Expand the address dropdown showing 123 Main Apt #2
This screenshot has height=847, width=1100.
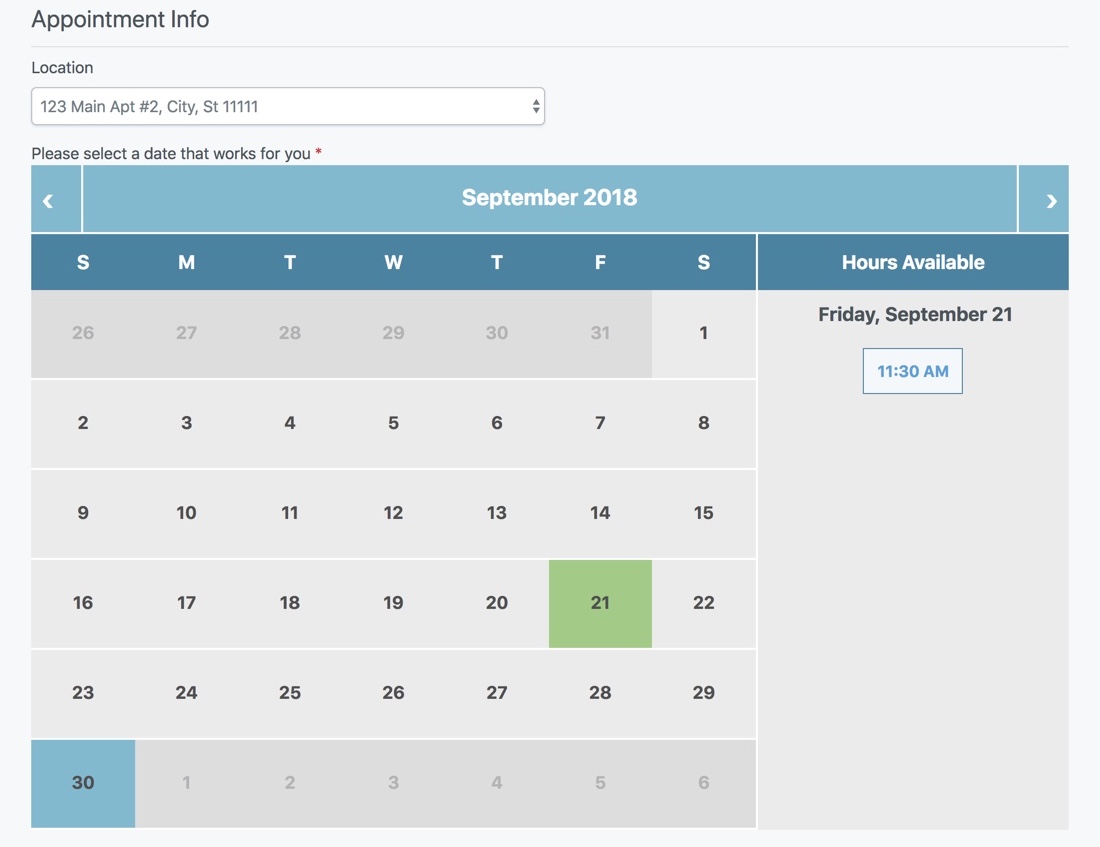[288, 105]
